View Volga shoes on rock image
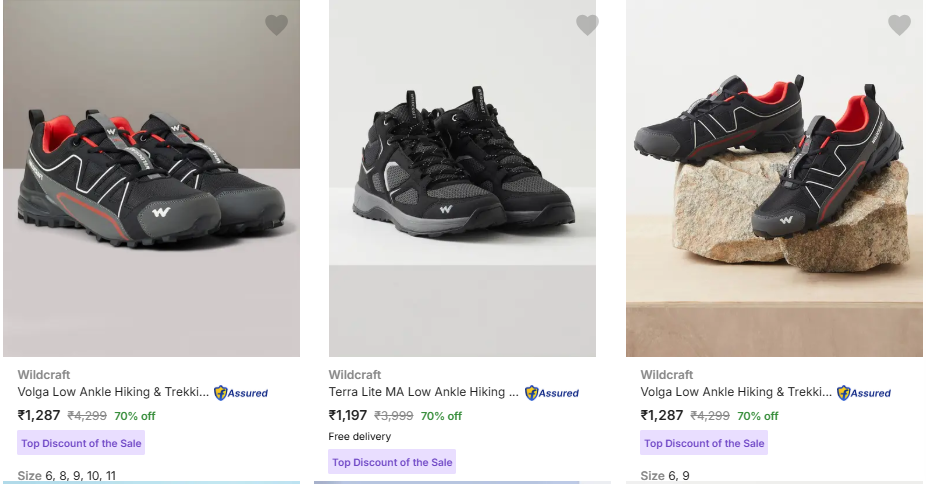The height and width of the screenshot is (484, 926). [x=774, y=180]
